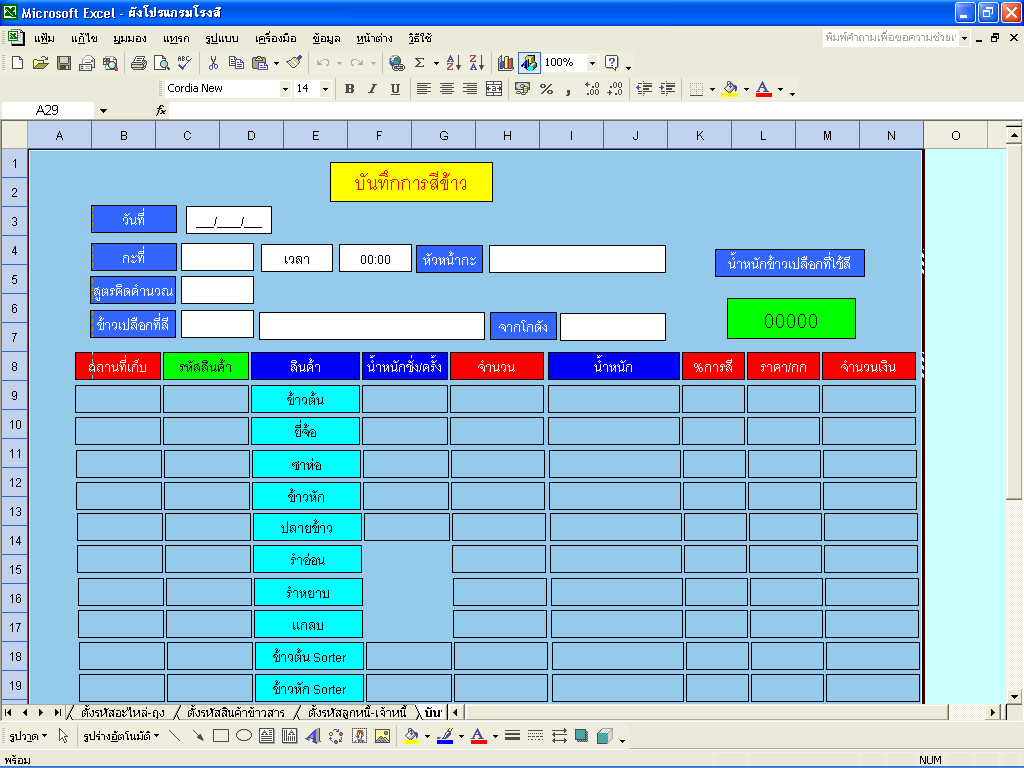1024x768 pixels.
Task: Click the Paste clipboard icon
Action: point(259,63)
